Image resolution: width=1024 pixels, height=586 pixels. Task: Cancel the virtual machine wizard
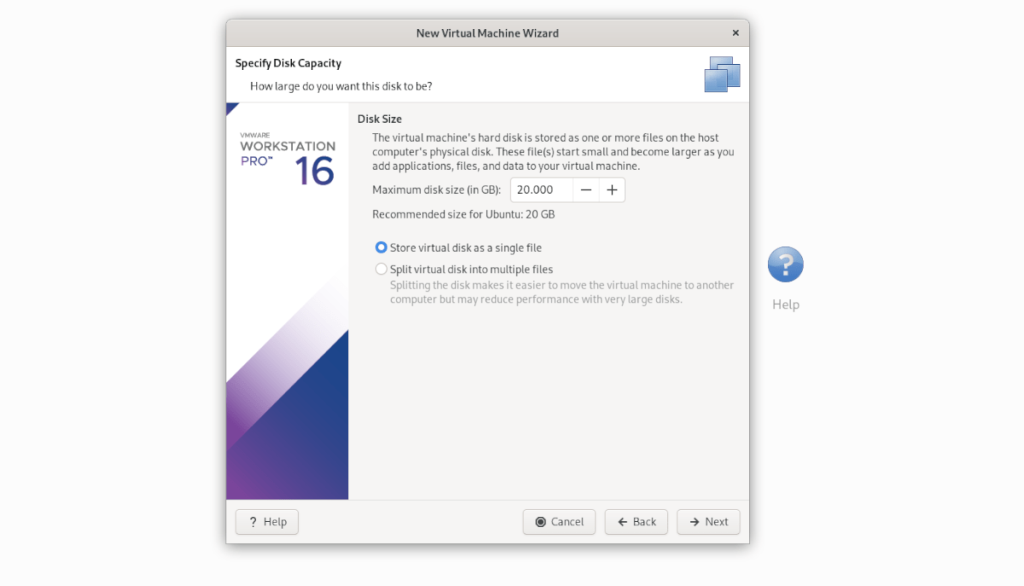point(559,521)
